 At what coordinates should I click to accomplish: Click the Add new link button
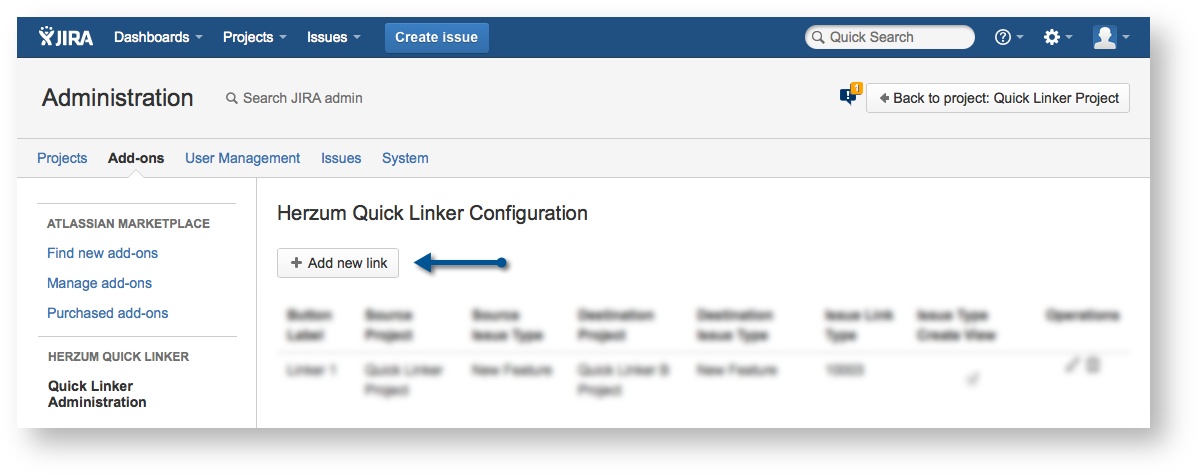338,263
